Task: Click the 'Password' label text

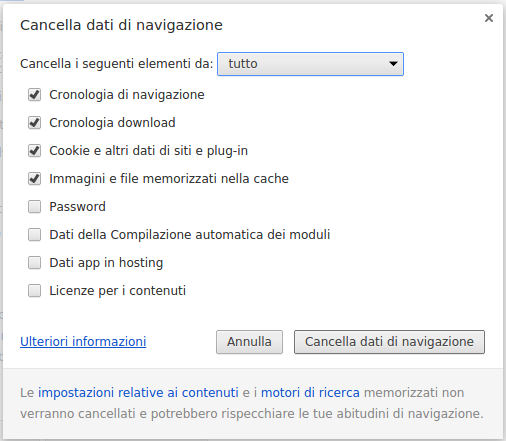Action: point(77,207)
